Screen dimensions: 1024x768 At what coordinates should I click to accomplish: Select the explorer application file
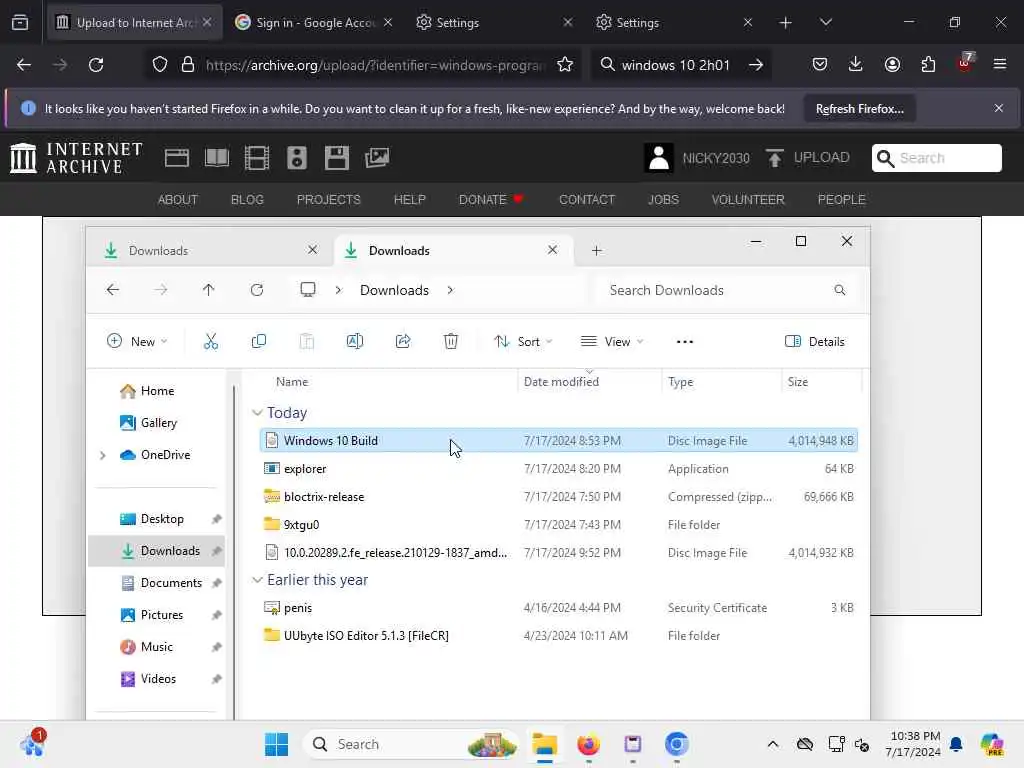point(558,469)
